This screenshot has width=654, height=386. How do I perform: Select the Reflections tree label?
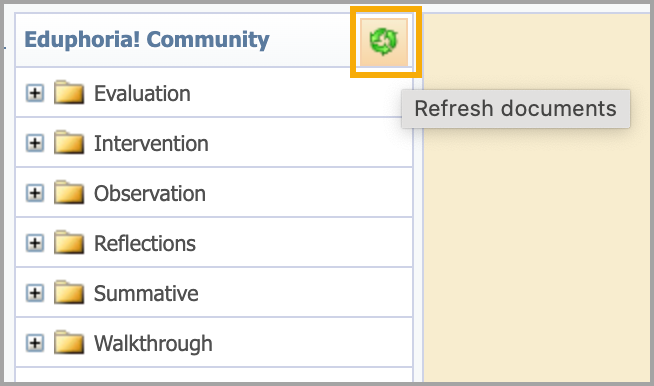tap(145, 244)
